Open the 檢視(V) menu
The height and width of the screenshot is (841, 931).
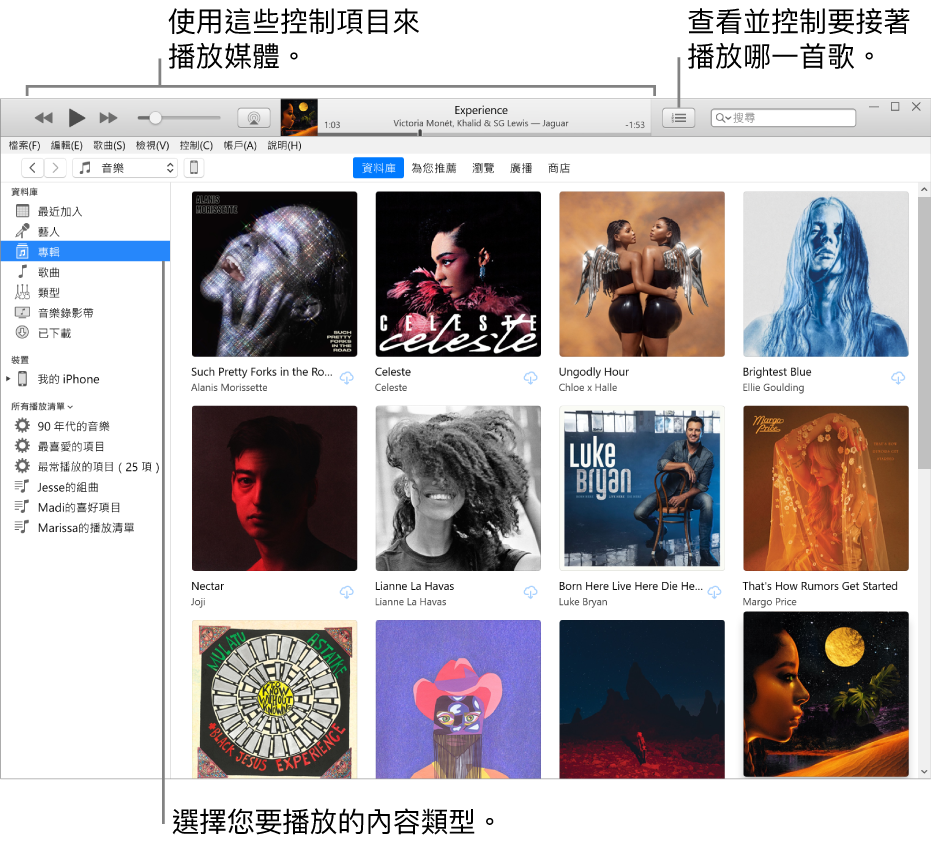point(153,146)
